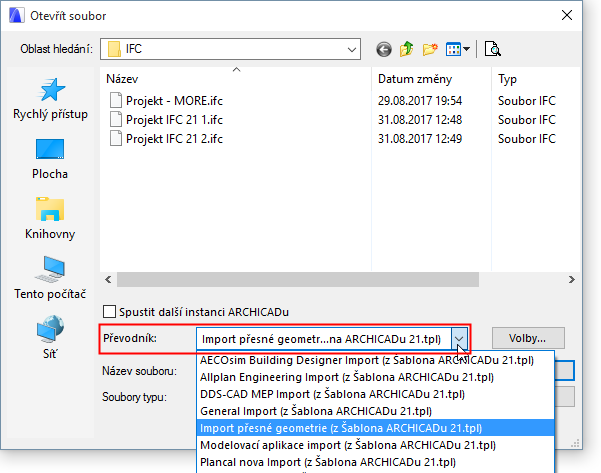Collapse the Převodník dropdown arrow

coord(459,339)
